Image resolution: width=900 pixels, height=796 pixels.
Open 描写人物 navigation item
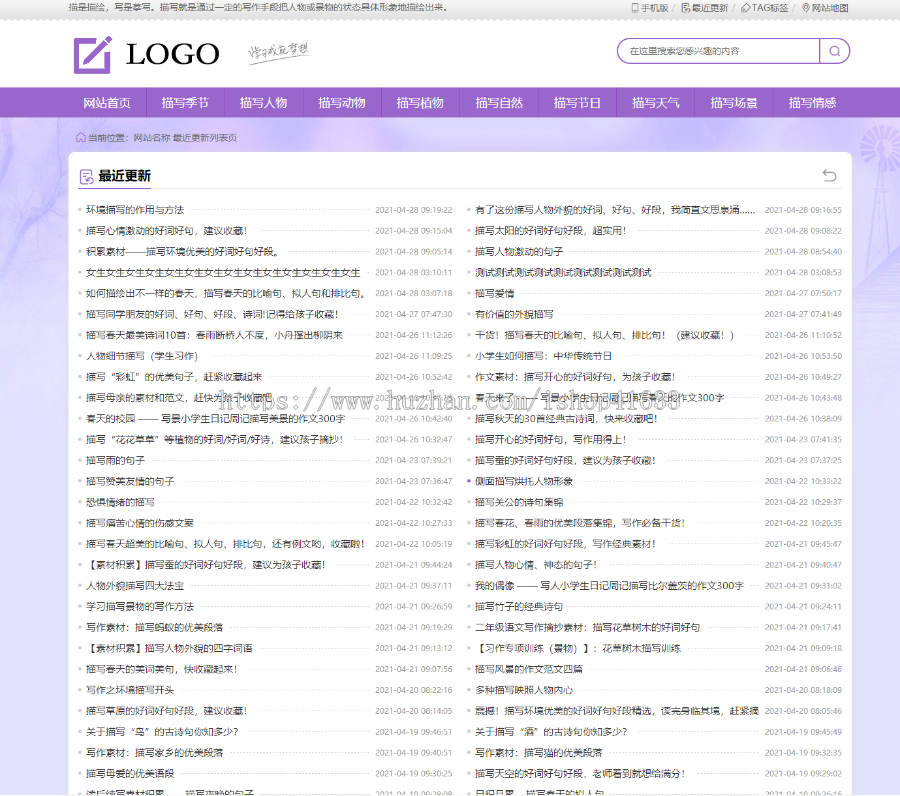coord(263,103)
